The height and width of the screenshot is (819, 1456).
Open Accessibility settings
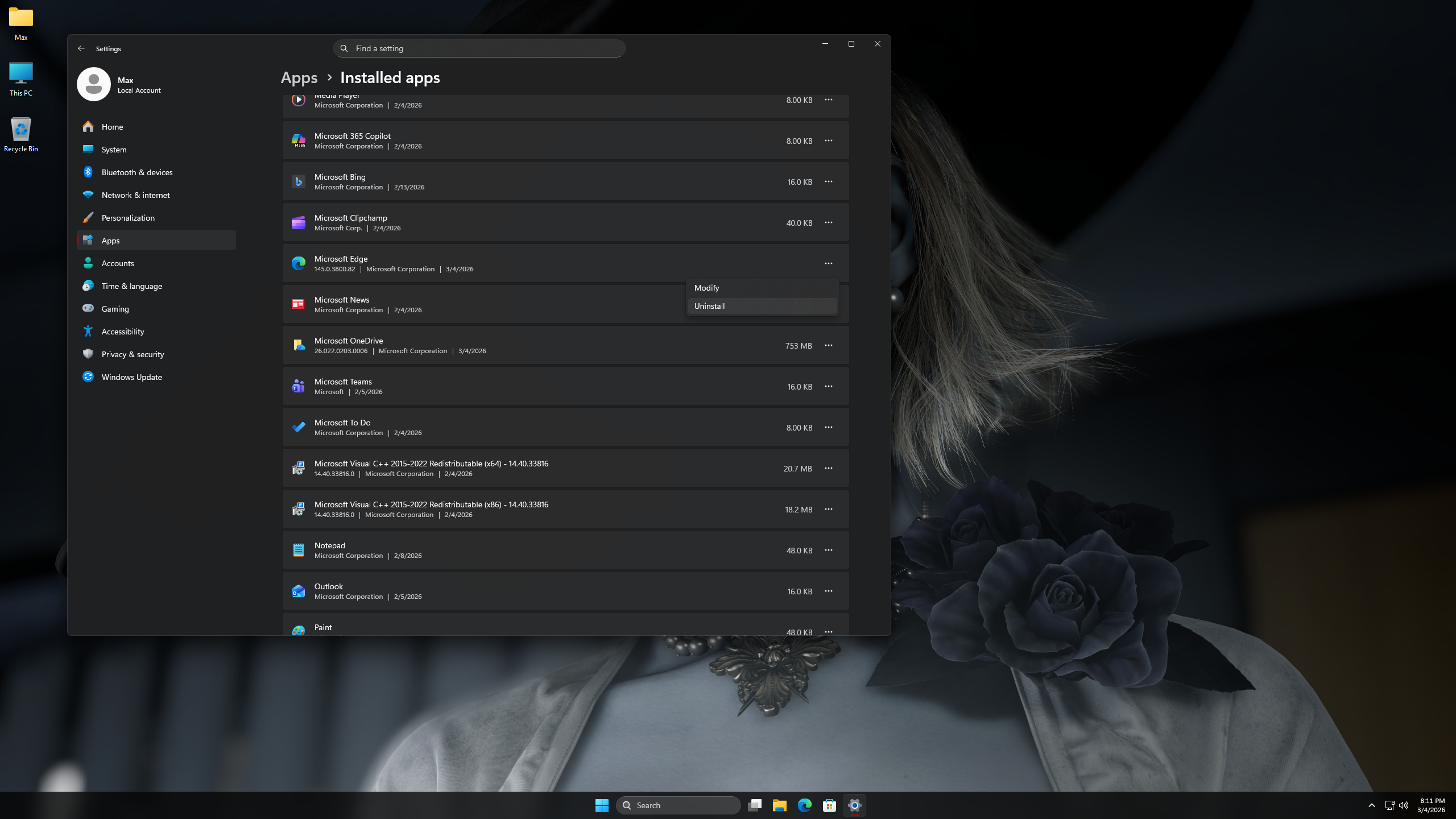pos(156,331)
